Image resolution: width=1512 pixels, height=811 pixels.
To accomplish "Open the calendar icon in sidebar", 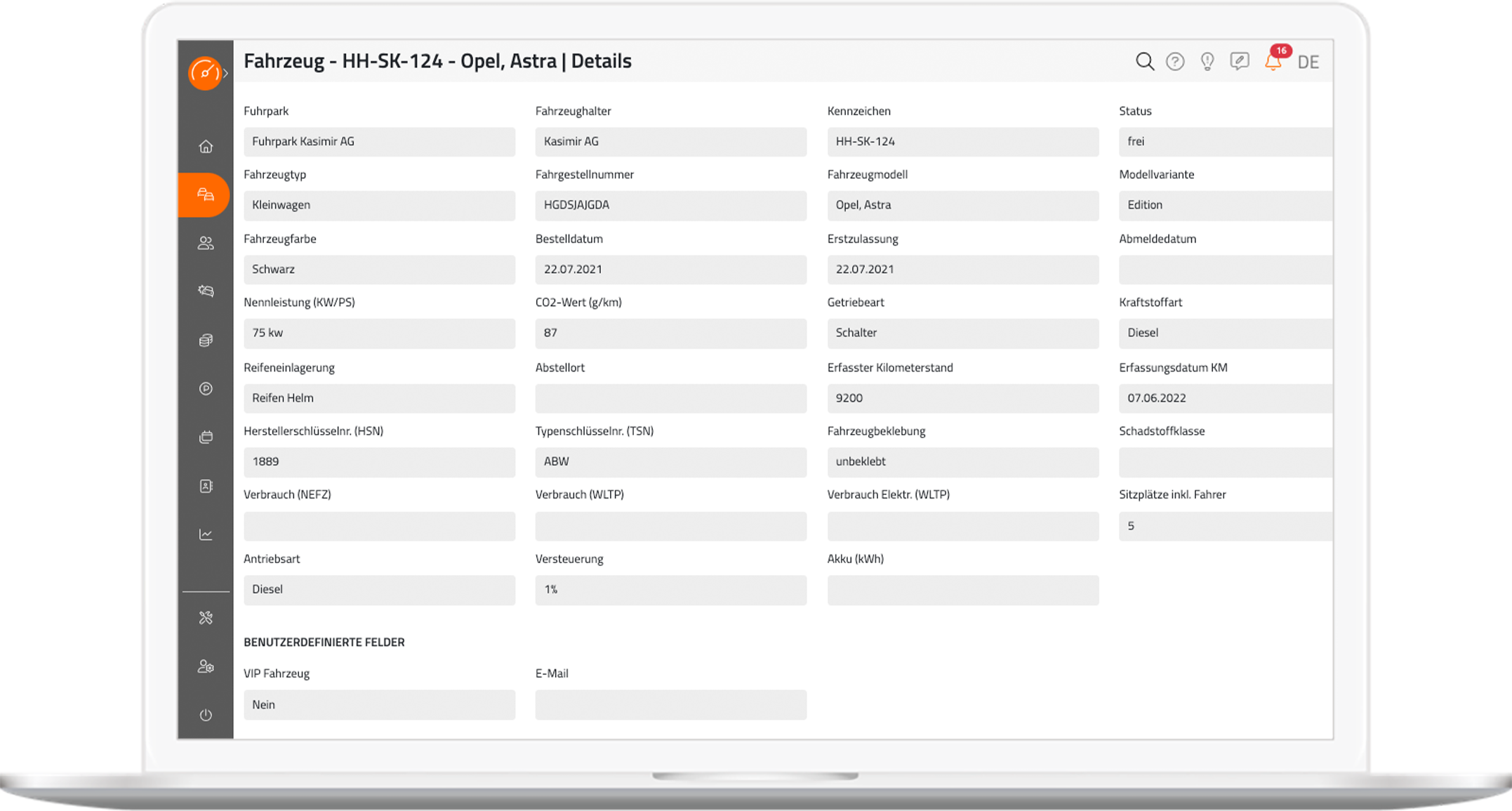I will tap(206, 437).
